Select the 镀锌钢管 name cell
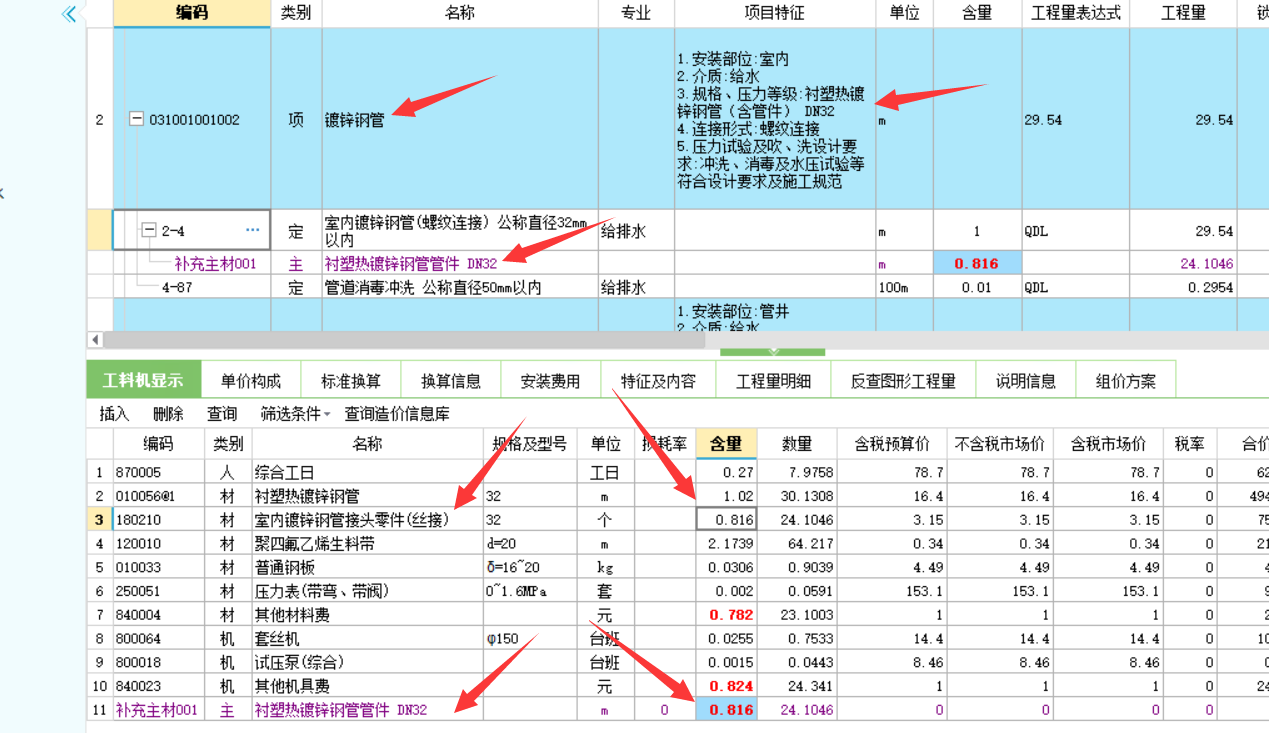Screen dimensions: 1269x733 (460, 119)
